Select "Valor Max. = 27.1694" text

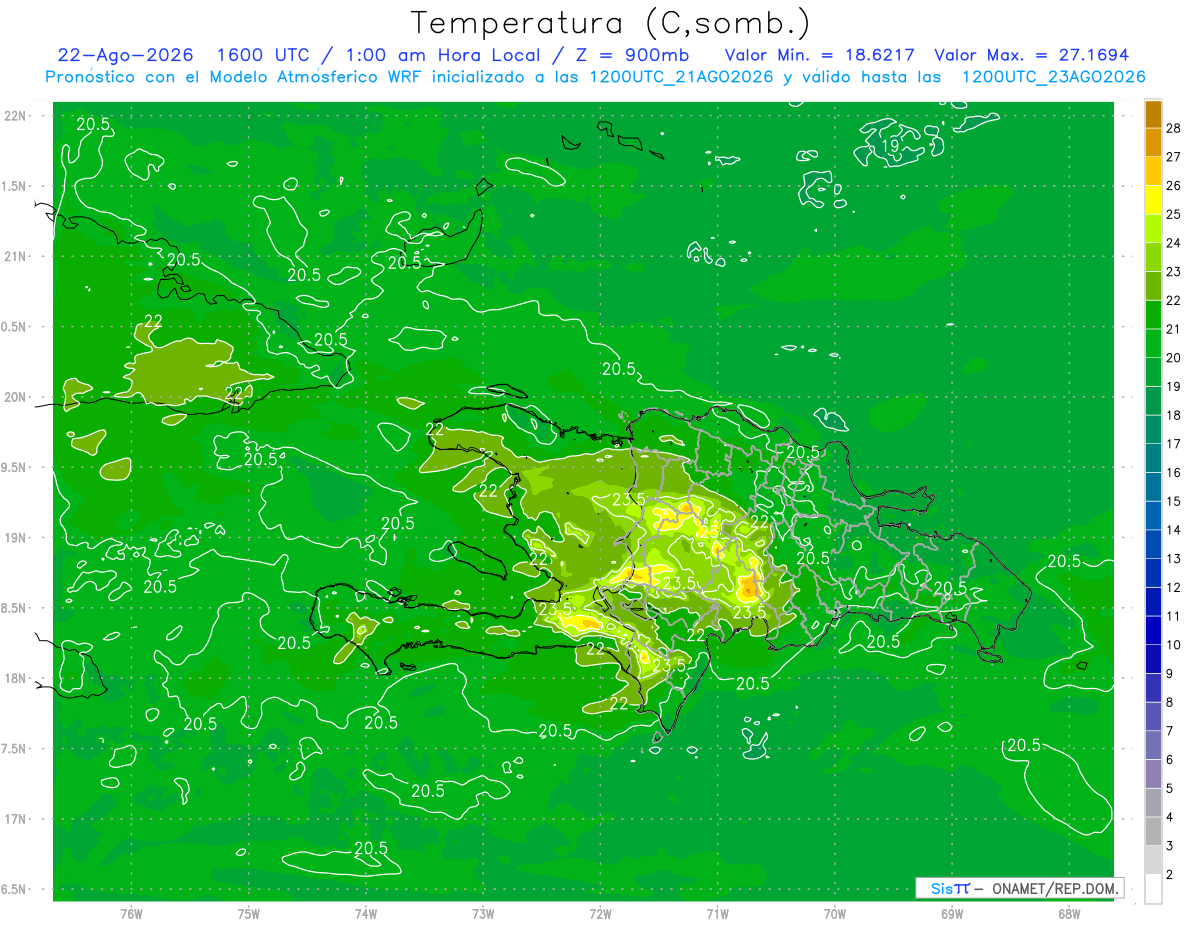pos(1031,55)
